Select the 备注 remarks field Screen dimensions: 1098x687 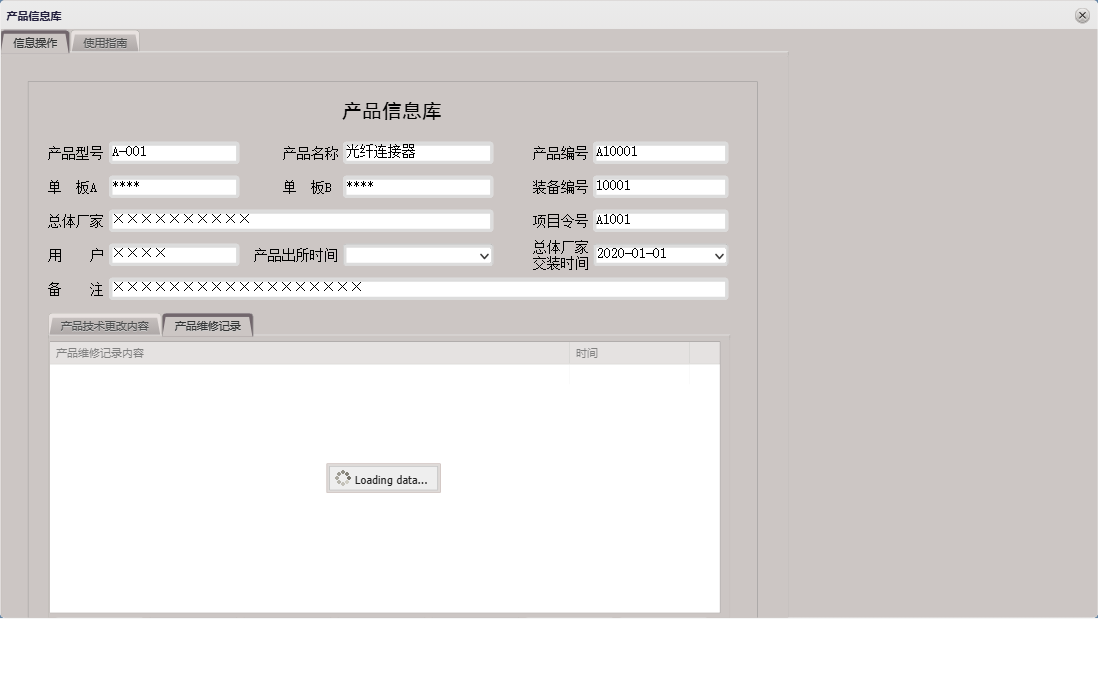[x=420, y=288]
